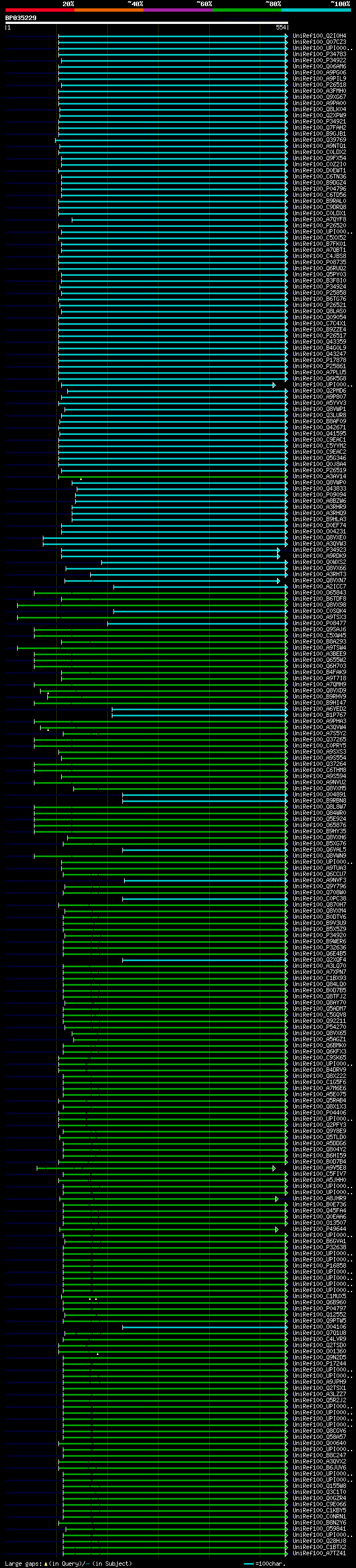Click hit UniRef100_Q8CGV6
The height and width of the screenshot is (1568, 356).
[319, 1432]
